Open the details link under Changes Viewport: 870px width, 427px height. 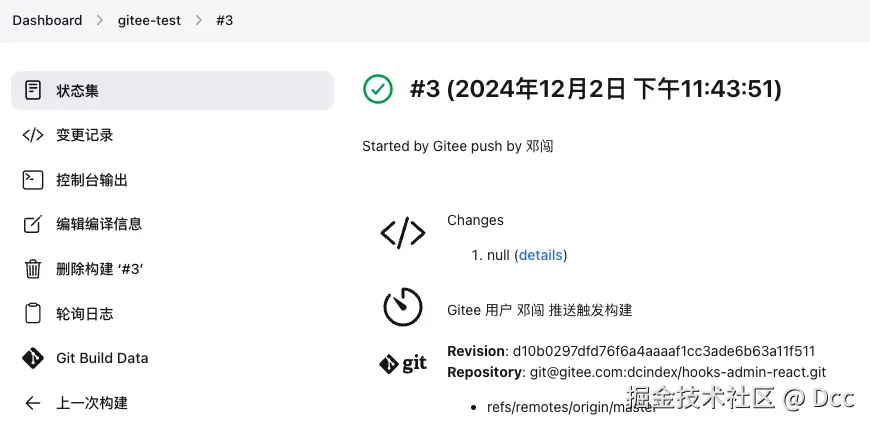[x=541, y=255]
